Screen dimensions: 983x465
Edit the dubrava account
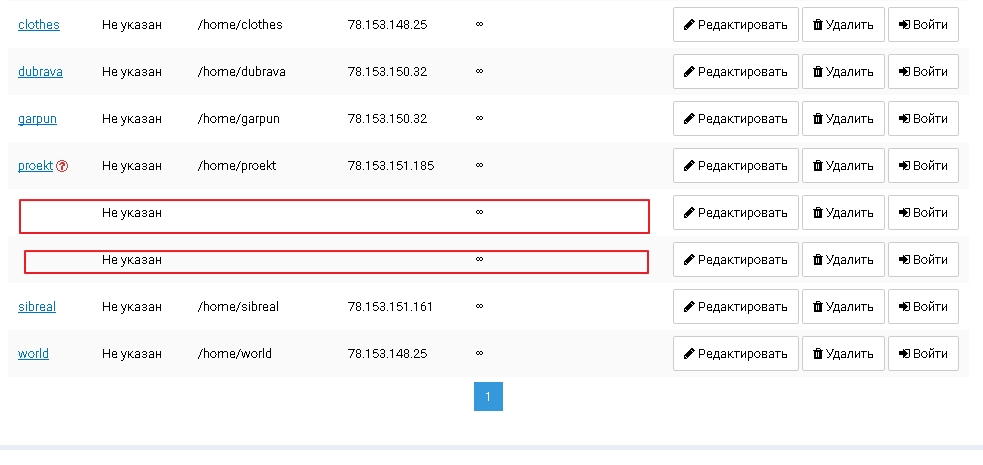point(735,71)
